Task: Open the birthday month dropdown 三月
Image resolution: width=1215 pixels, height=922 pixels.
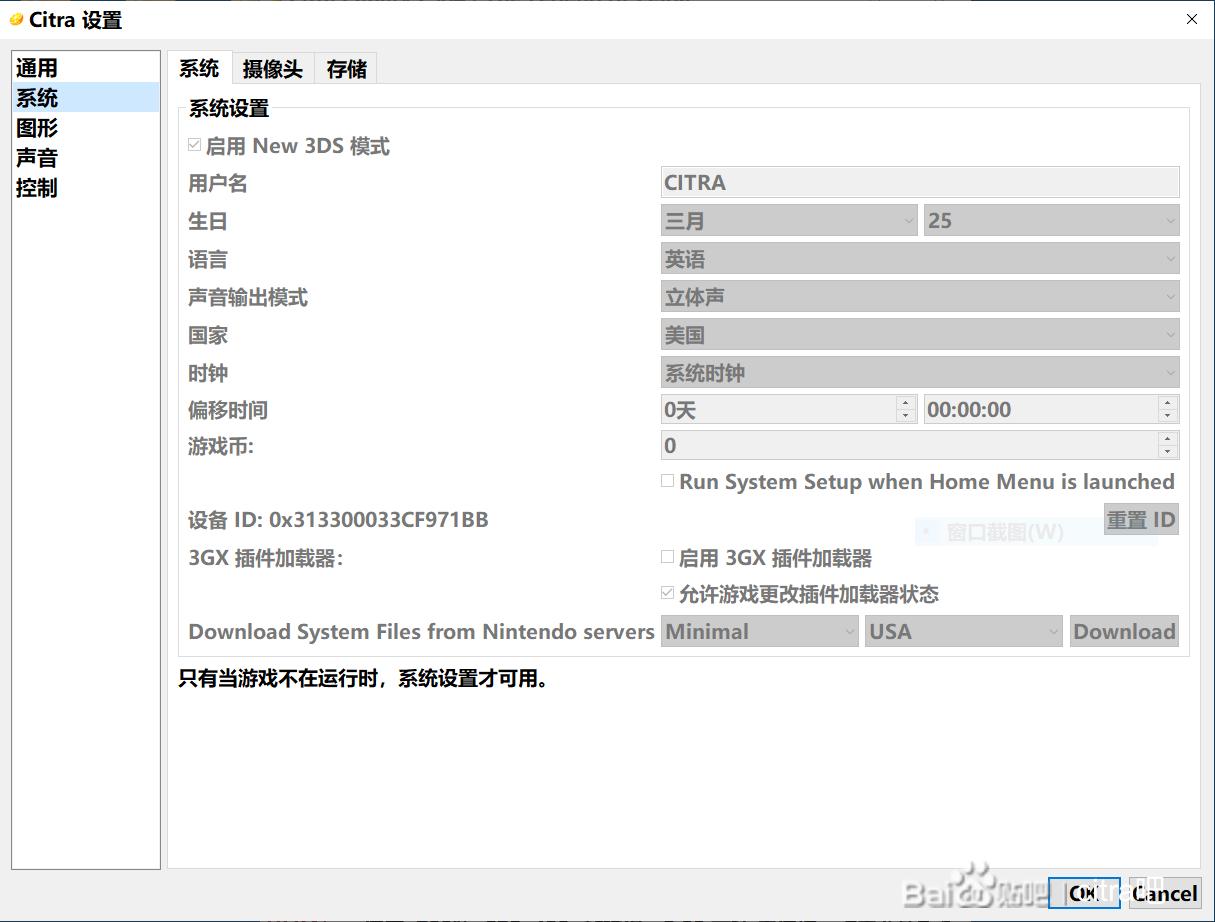Action: pyautogui.click(x=789, y=221)
